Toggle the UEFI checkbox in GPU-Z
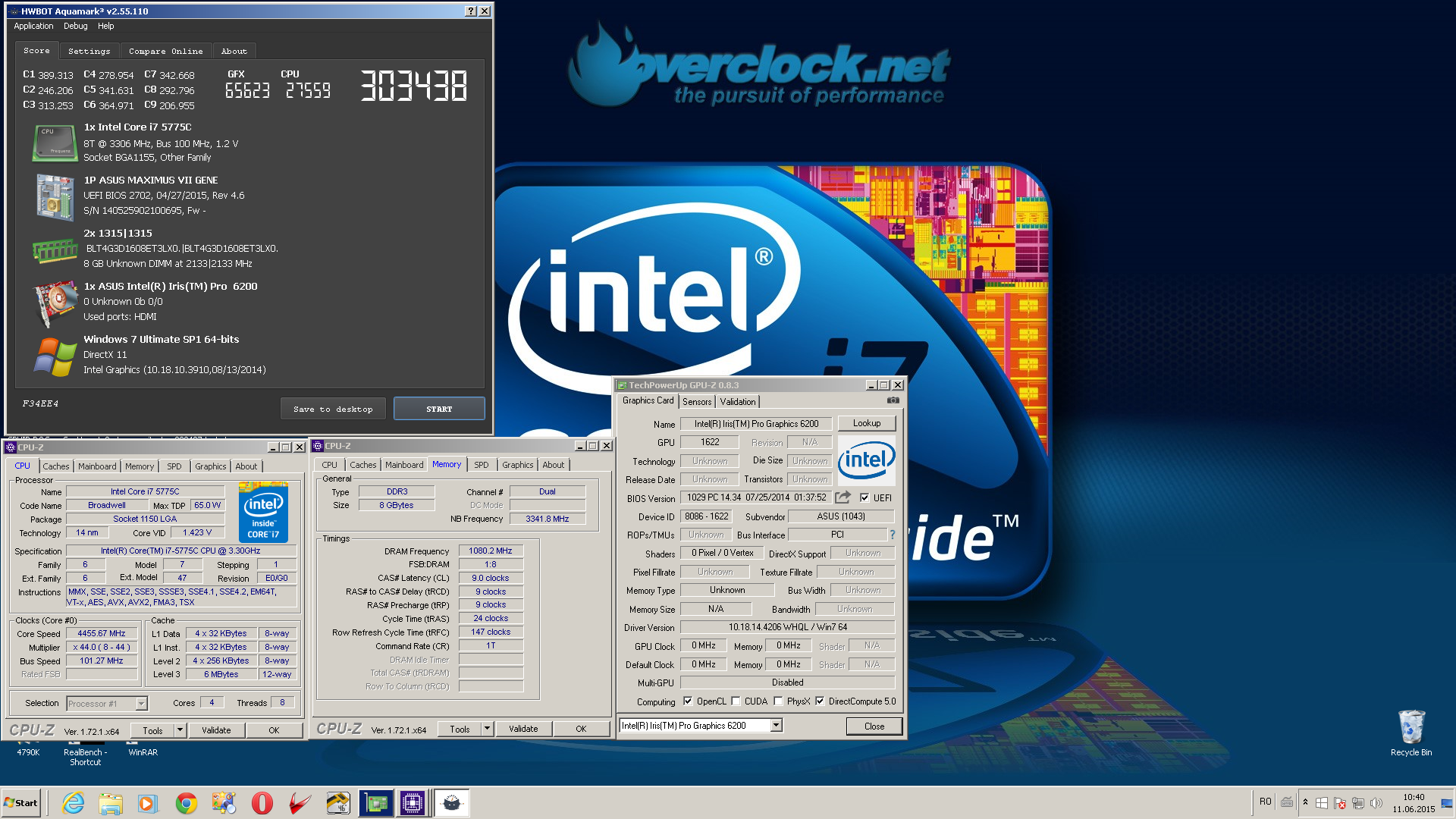 point(864,498)
